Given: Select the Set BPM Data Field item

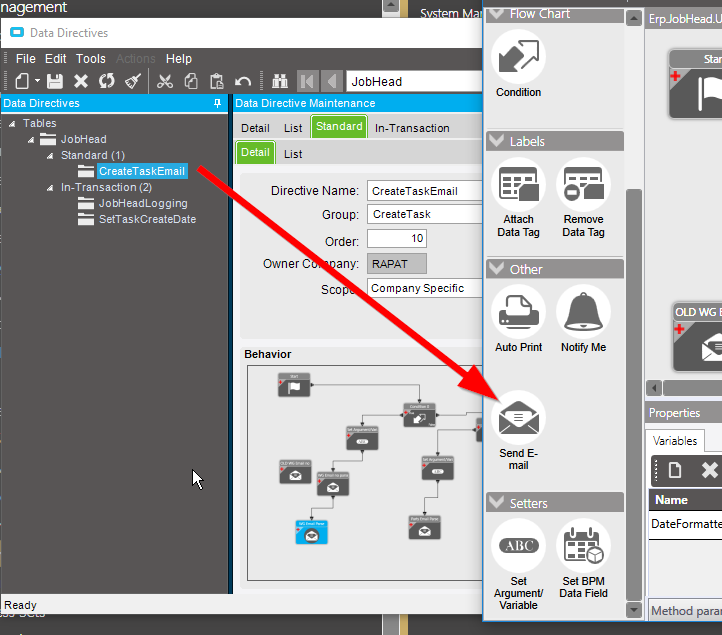Looking at the screenshot, I should click(583, 559).
